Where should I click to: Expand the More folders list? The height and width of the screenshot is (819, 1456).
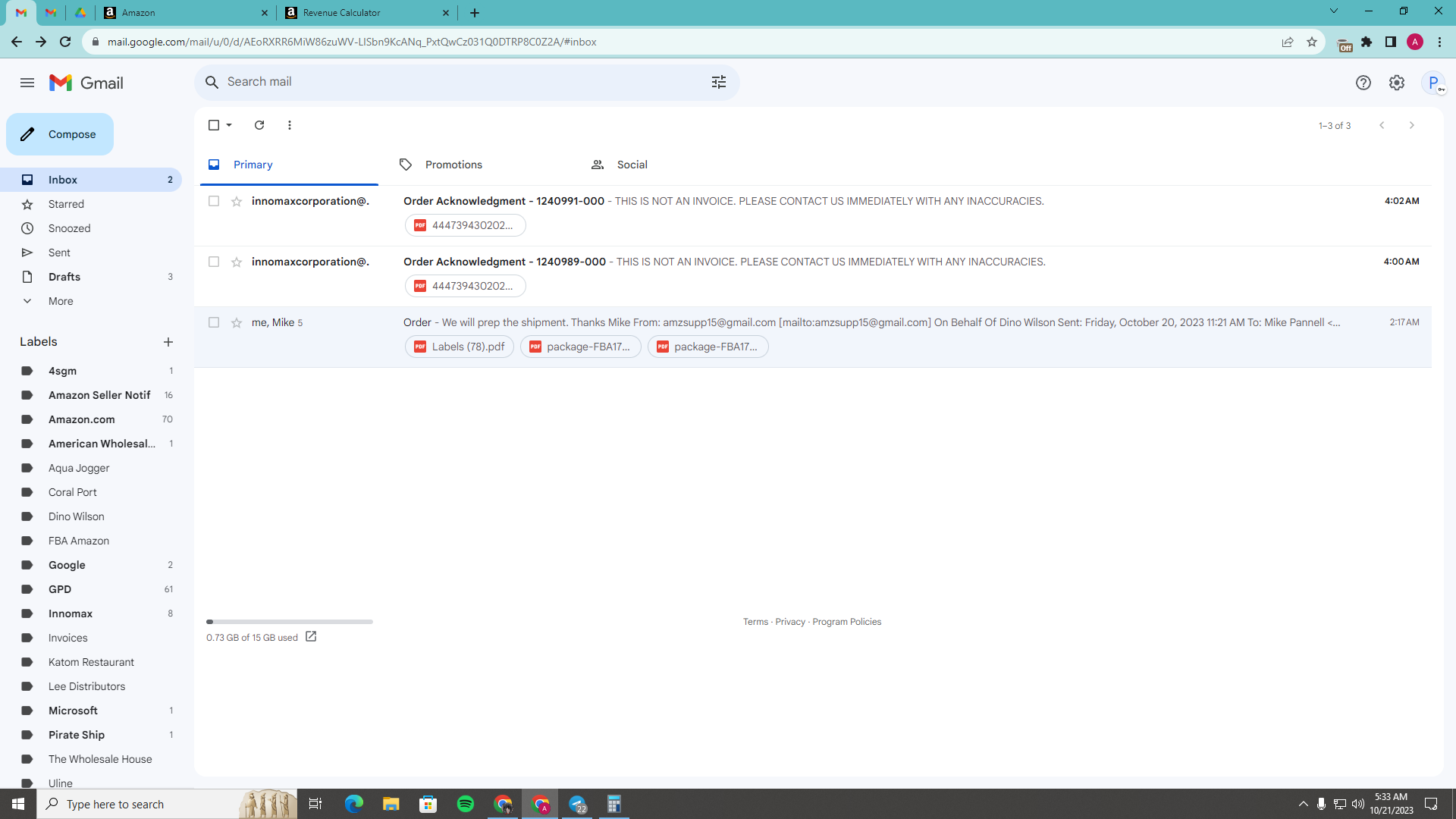tap(91, 301)
